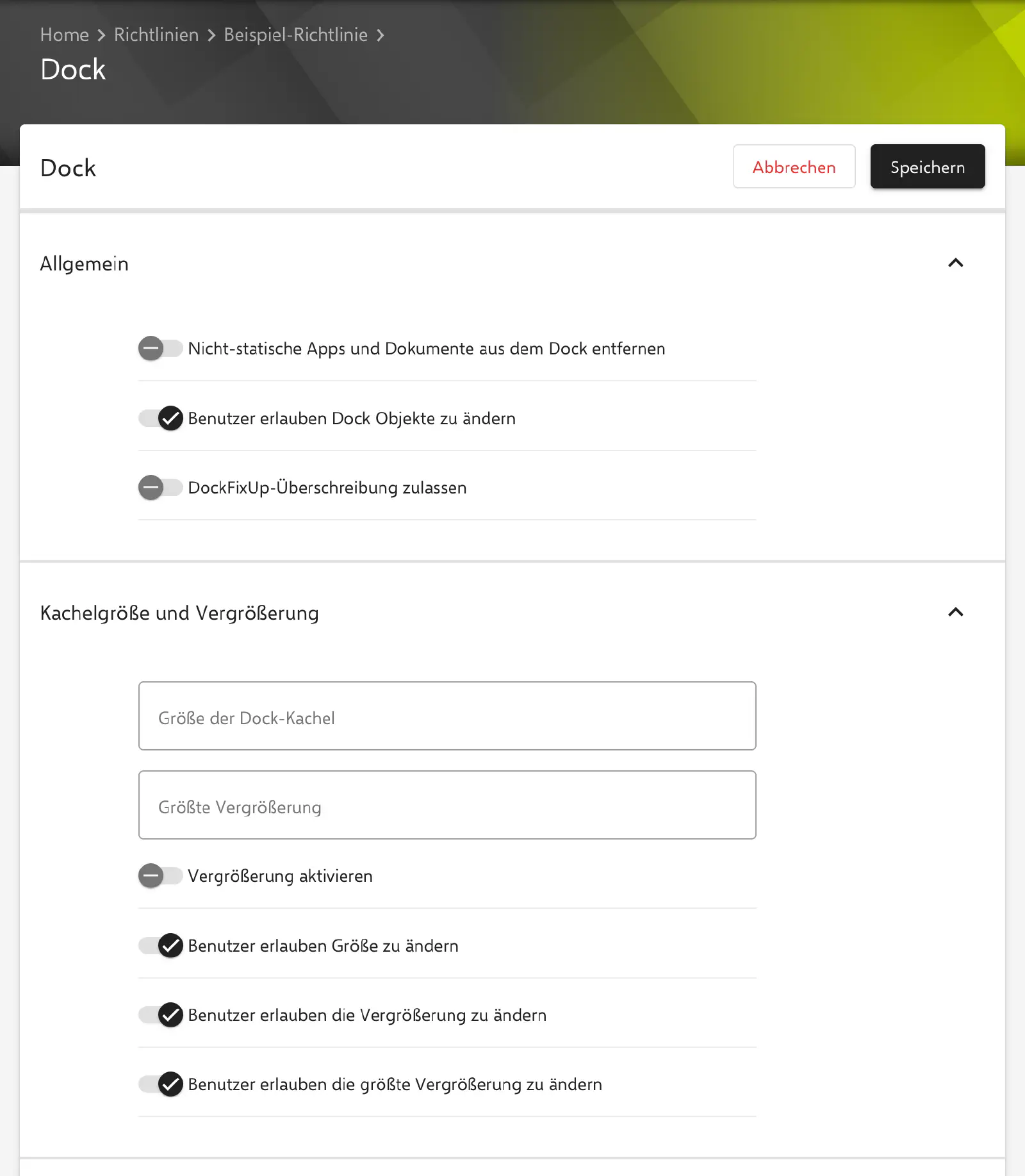Click the 'Allgemein' section heading
The height and width of the screenshot is (1176, 1025).
tap(84, 264)
